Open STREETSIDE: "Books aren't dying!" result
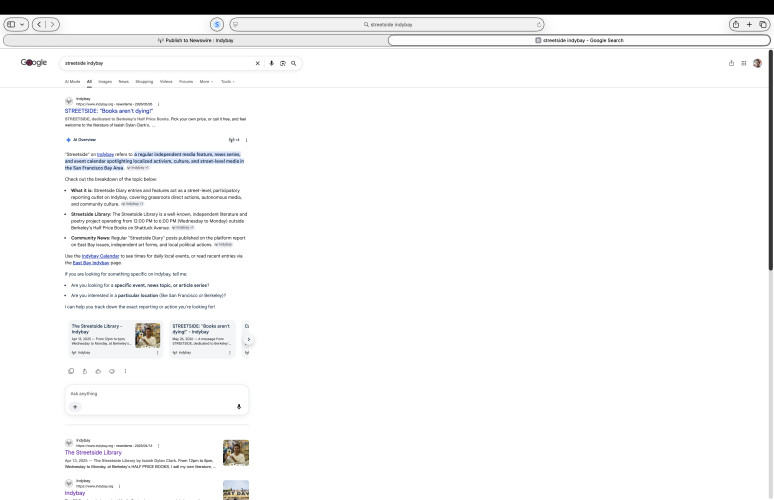 [109, 111]
